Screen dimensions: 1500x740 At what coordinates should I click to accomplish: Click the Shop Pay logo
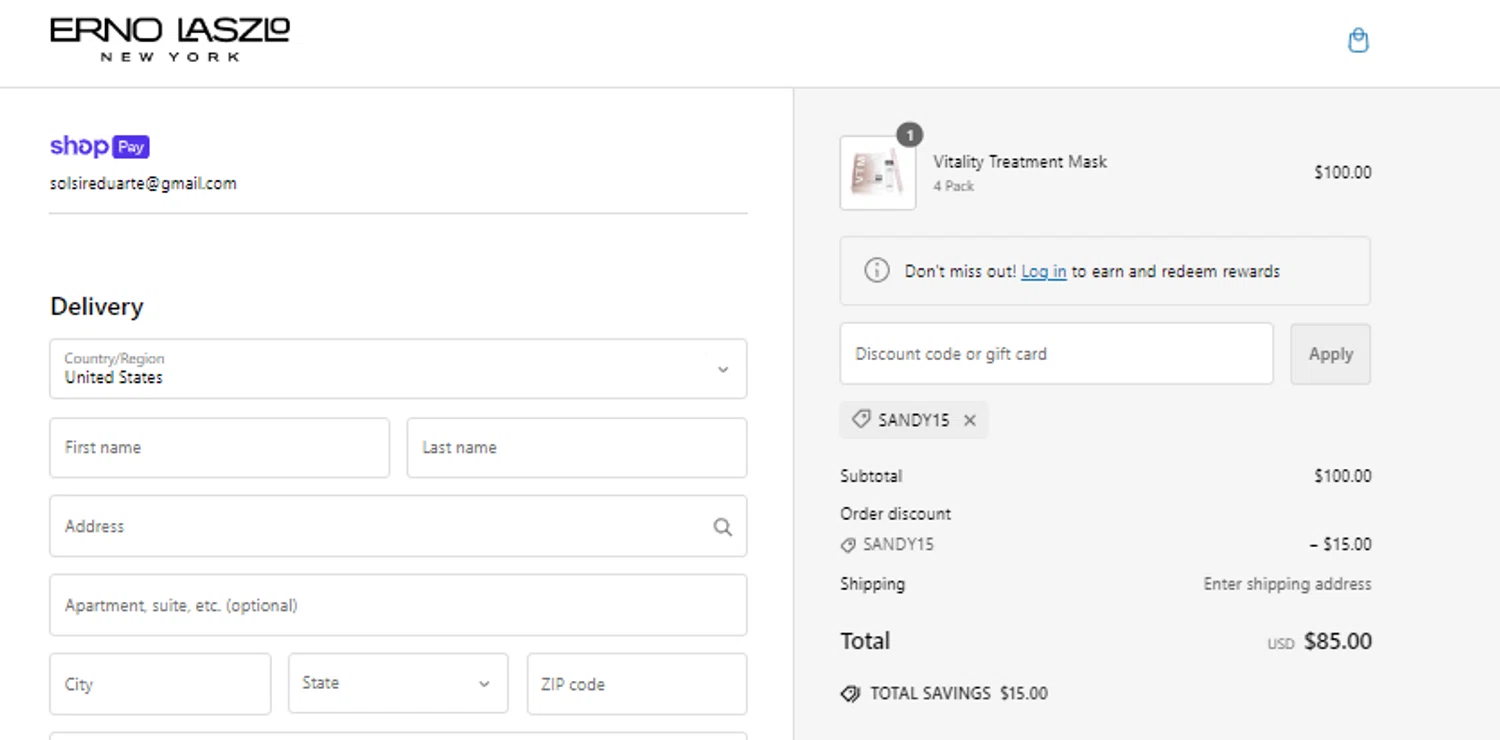pyautogui.click(x=100, y=146)
